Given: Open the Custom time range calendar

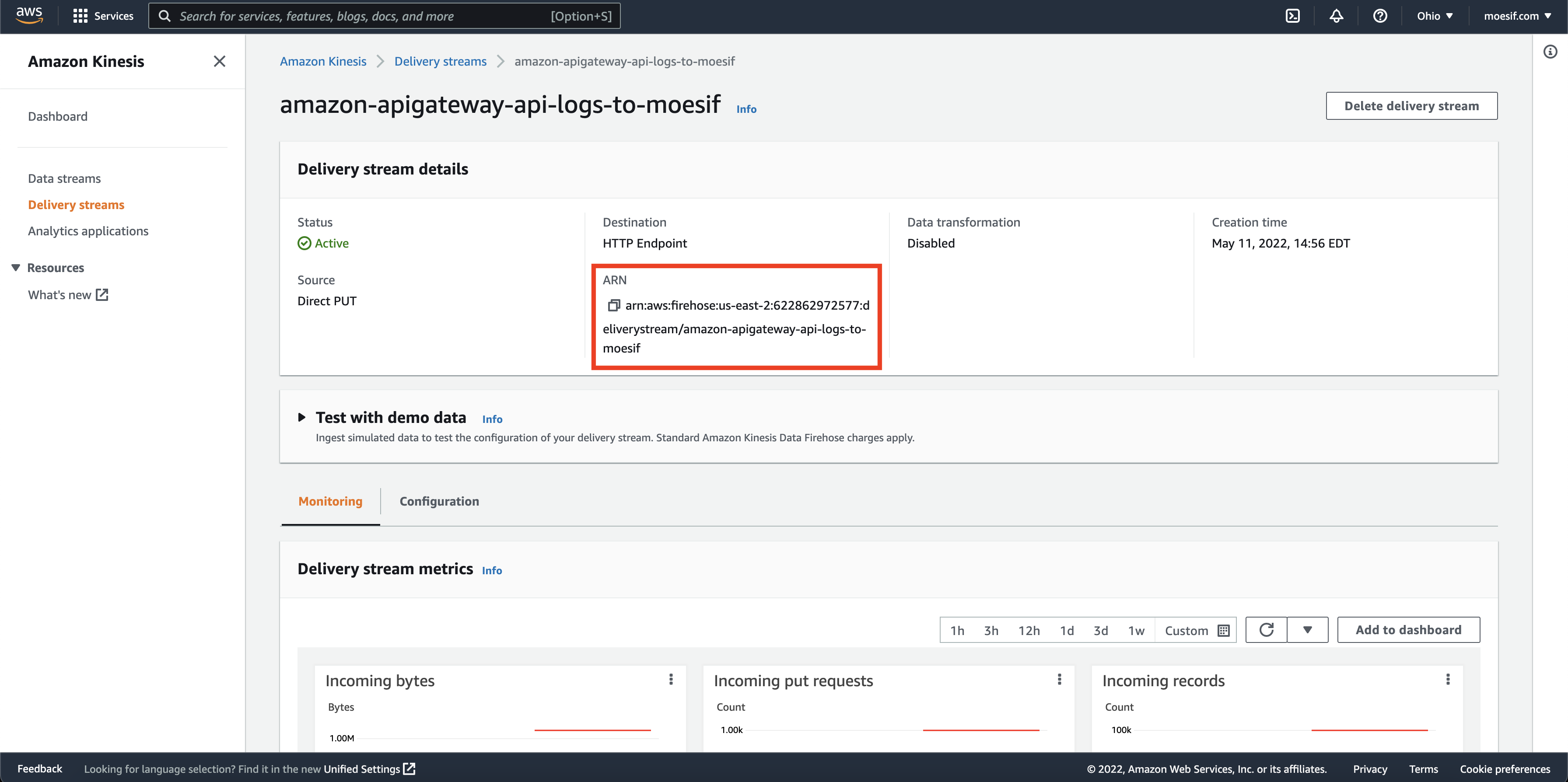Looking at the screenshot, I should tap(1197, 631).
